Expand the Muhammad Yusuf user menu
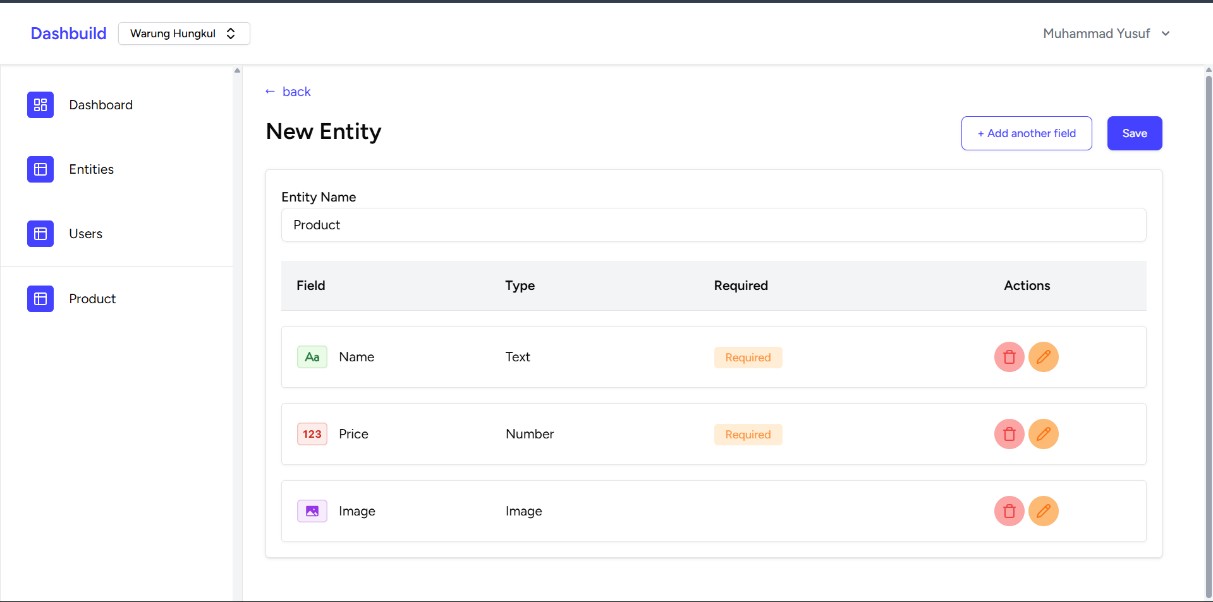 pyautogui.click(x=1106, y=34)
